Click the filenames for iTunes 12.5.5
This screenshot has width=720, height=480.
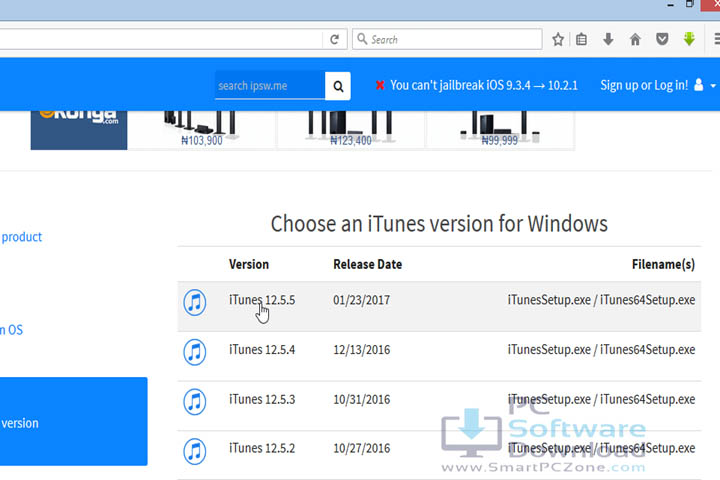tap(601, 300)
